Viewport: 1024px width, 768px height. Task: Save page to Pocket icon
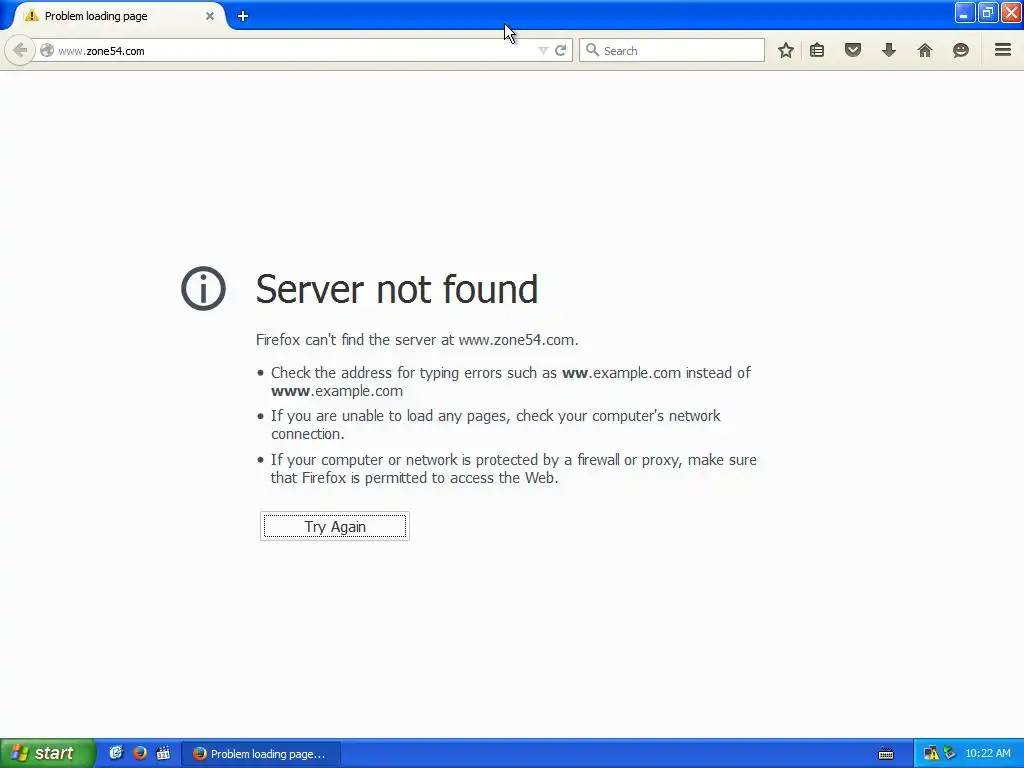coord(853,50)
